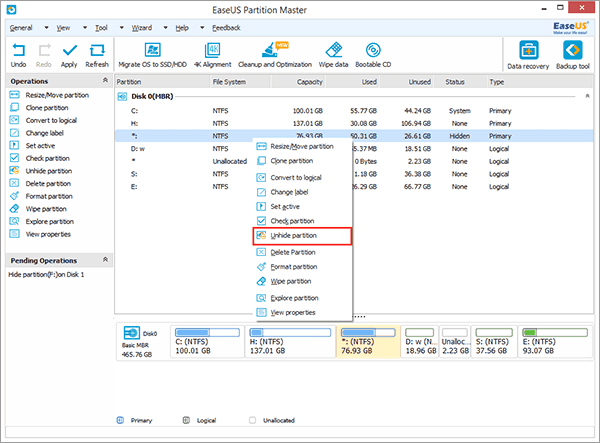Image resolution: width=600 pixels, height=443 pixels.
Task: Click E: (NTFS) 93.07 GB disk block
Action: [555, 342]
